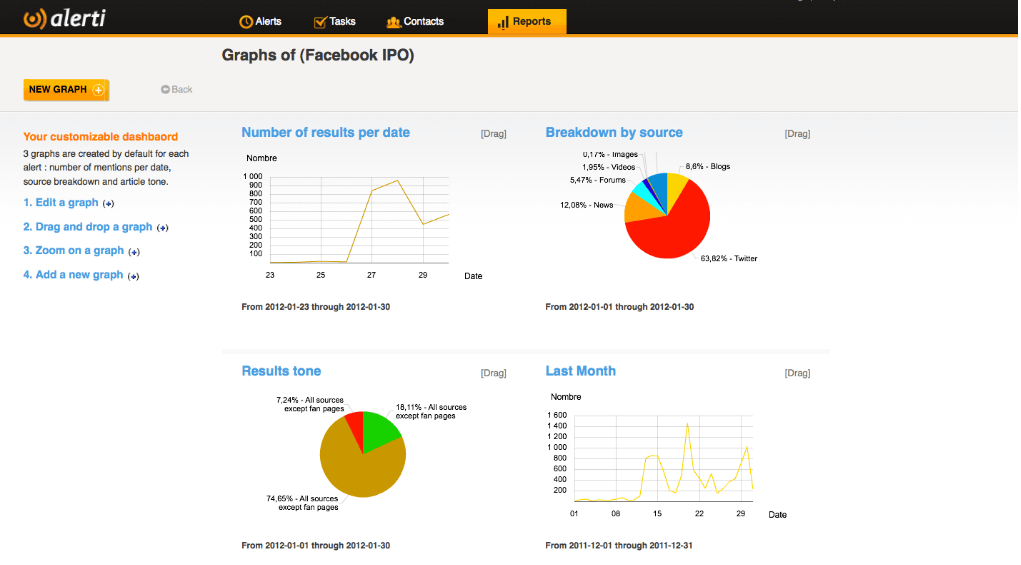Click the Drag handle of Number of results per date
Screen dimensions: 1021x565
tap(494, 133)
